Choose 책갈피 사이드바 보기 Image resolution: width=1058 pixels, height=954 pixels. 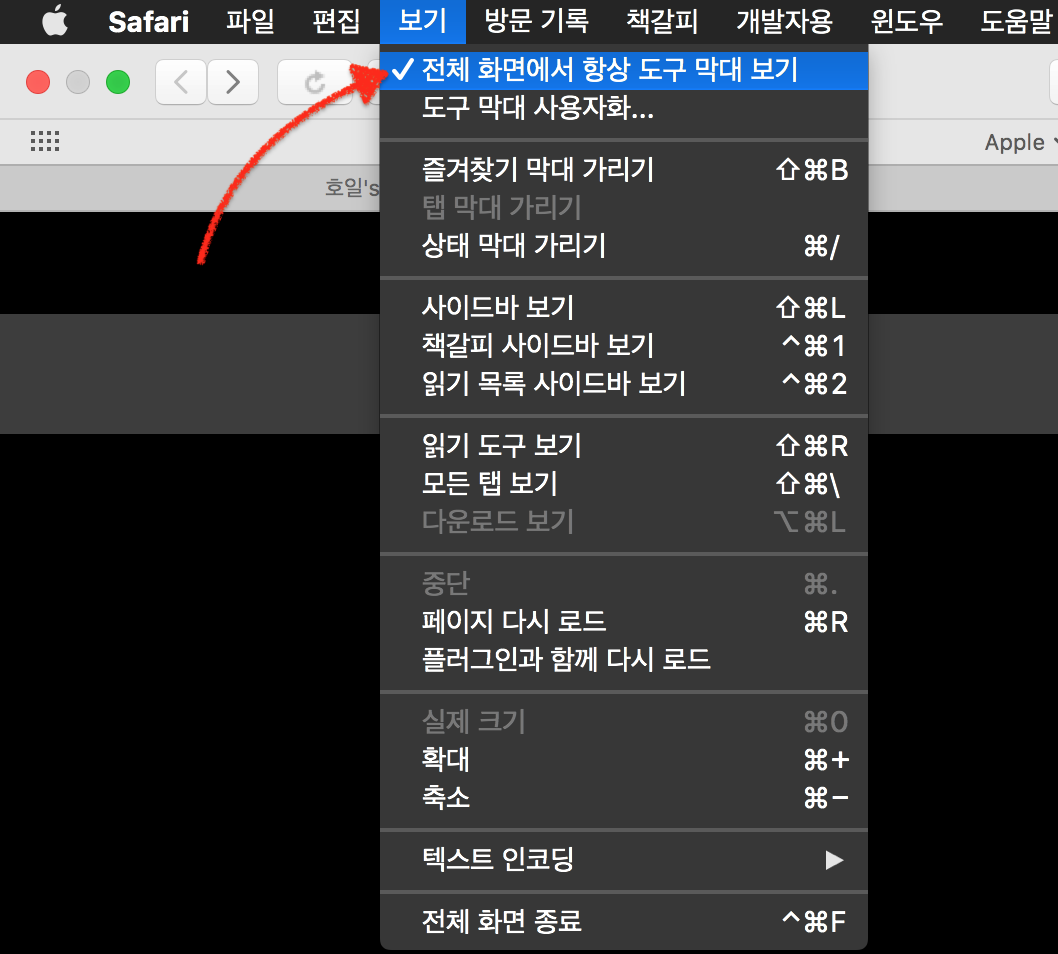pos(624,345)
